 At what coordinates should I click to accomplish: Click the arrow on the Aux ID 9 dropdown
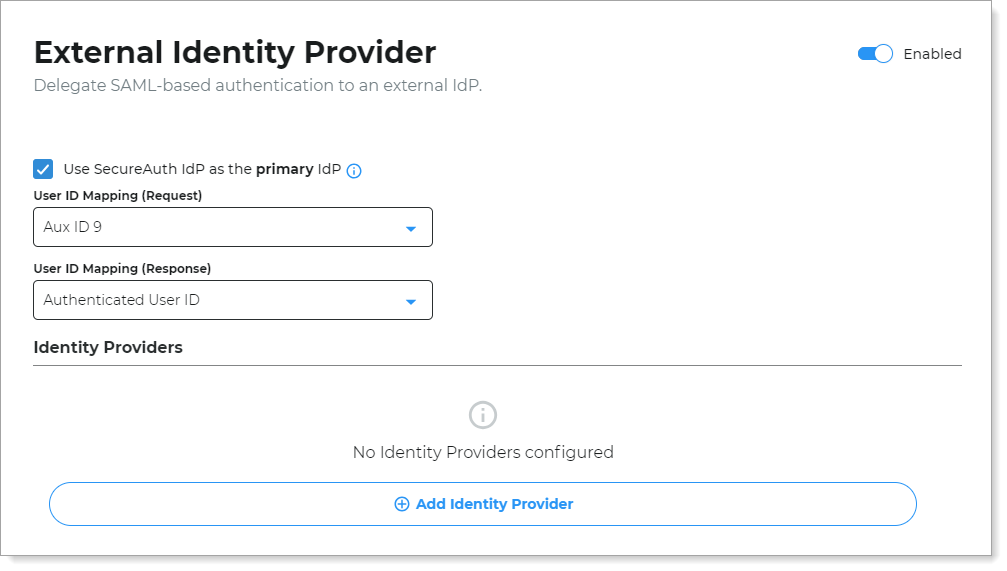[x=410, y=228]
